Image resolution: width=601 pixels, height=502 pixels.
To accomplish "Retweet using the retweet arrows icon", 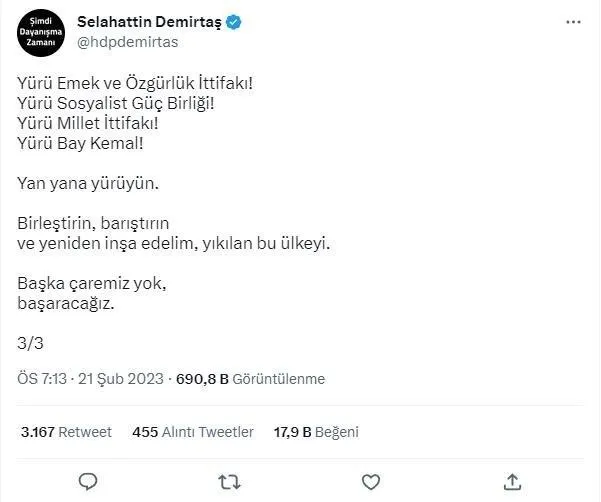I will (229, 481).
